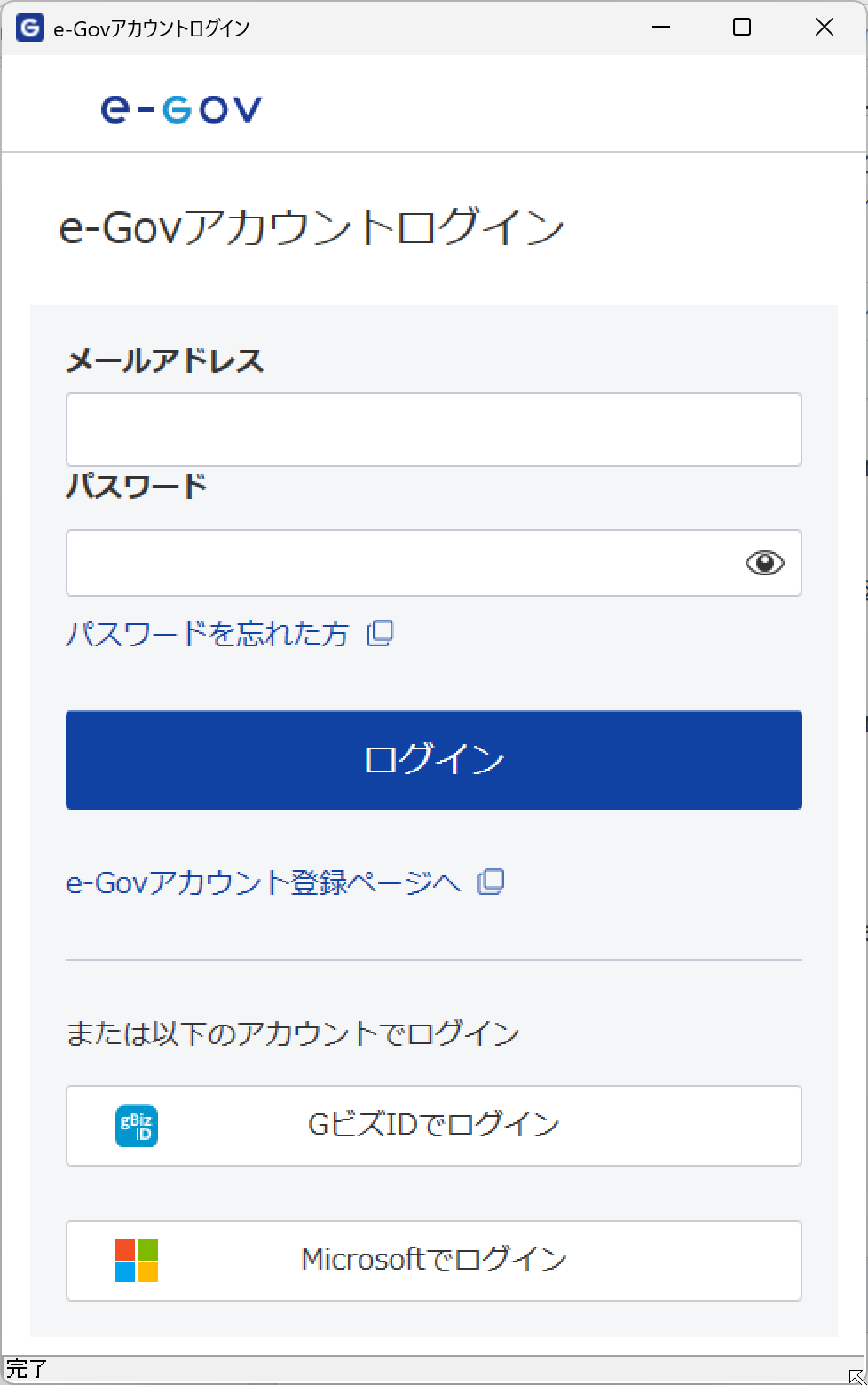Close the e-Govアカウントログイン window

(824, 28)
